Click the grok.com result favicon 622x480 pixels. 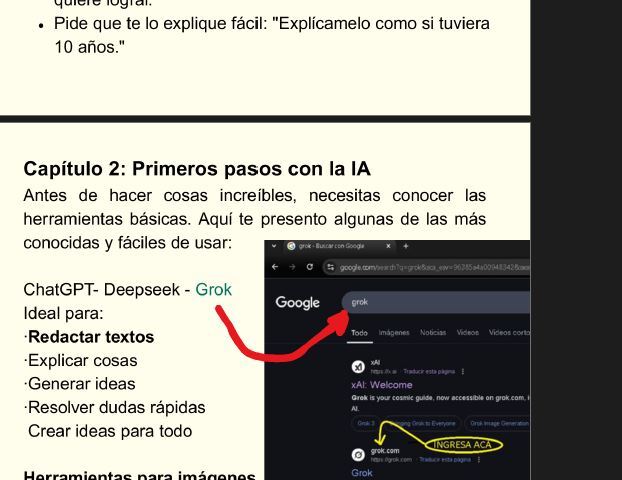358,455
